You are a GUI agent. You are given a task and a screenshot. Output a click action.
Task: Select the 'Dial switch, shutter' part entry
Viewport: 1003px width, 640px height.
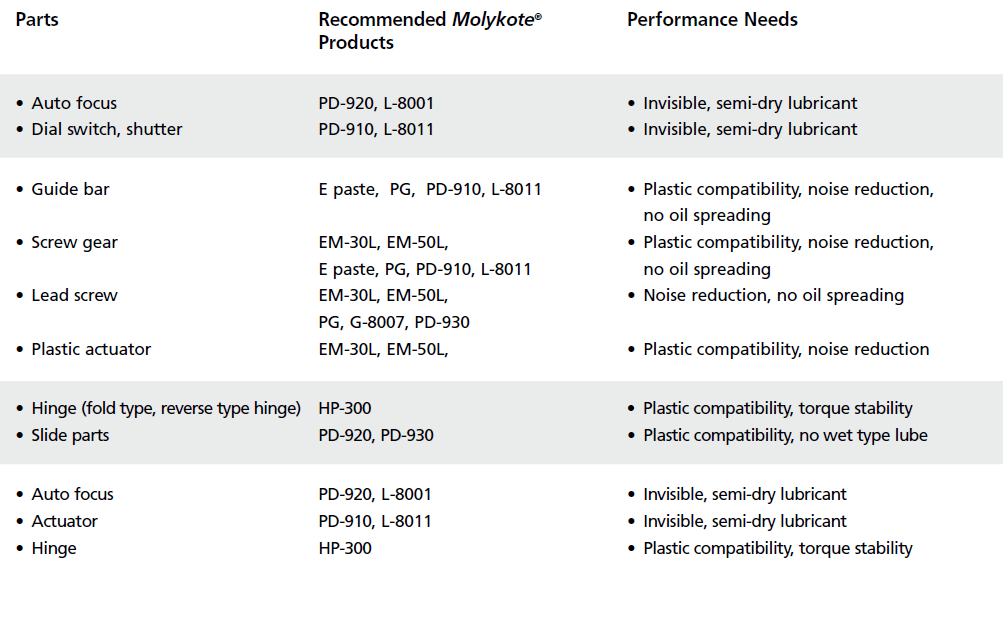tap(106, 129)
